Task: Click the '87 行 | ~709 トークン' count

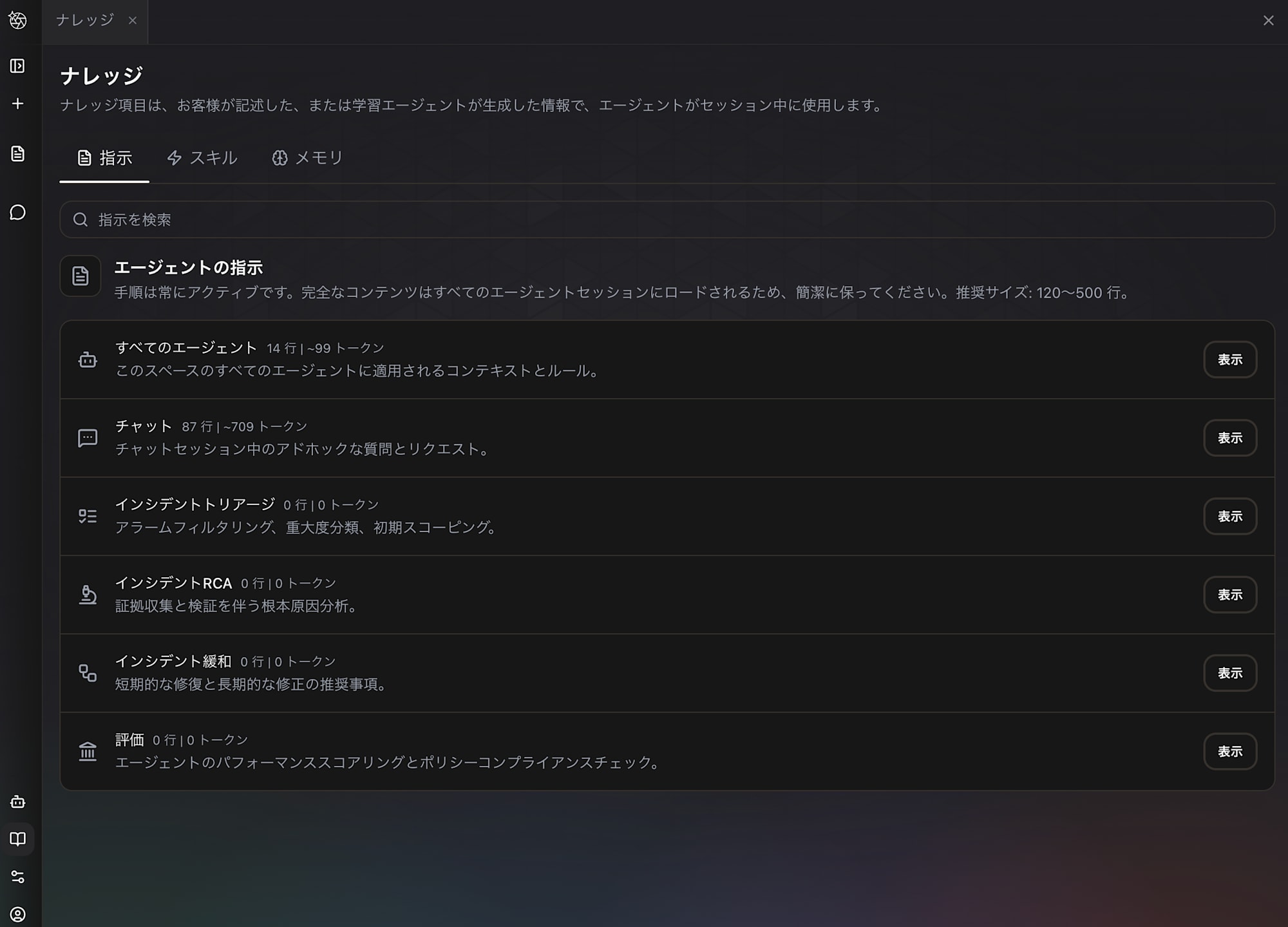Action: [x=245, y=426]
